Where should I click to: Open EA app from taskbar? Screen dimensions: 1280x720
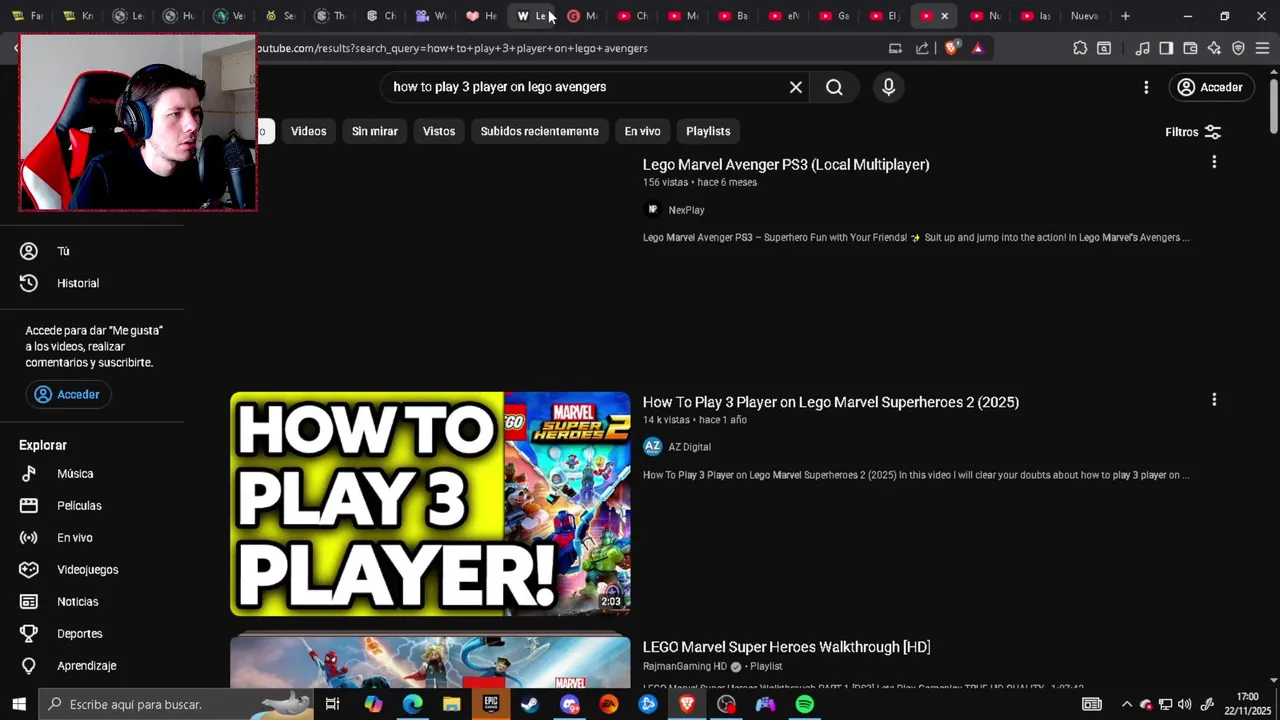tap(608, 704)
